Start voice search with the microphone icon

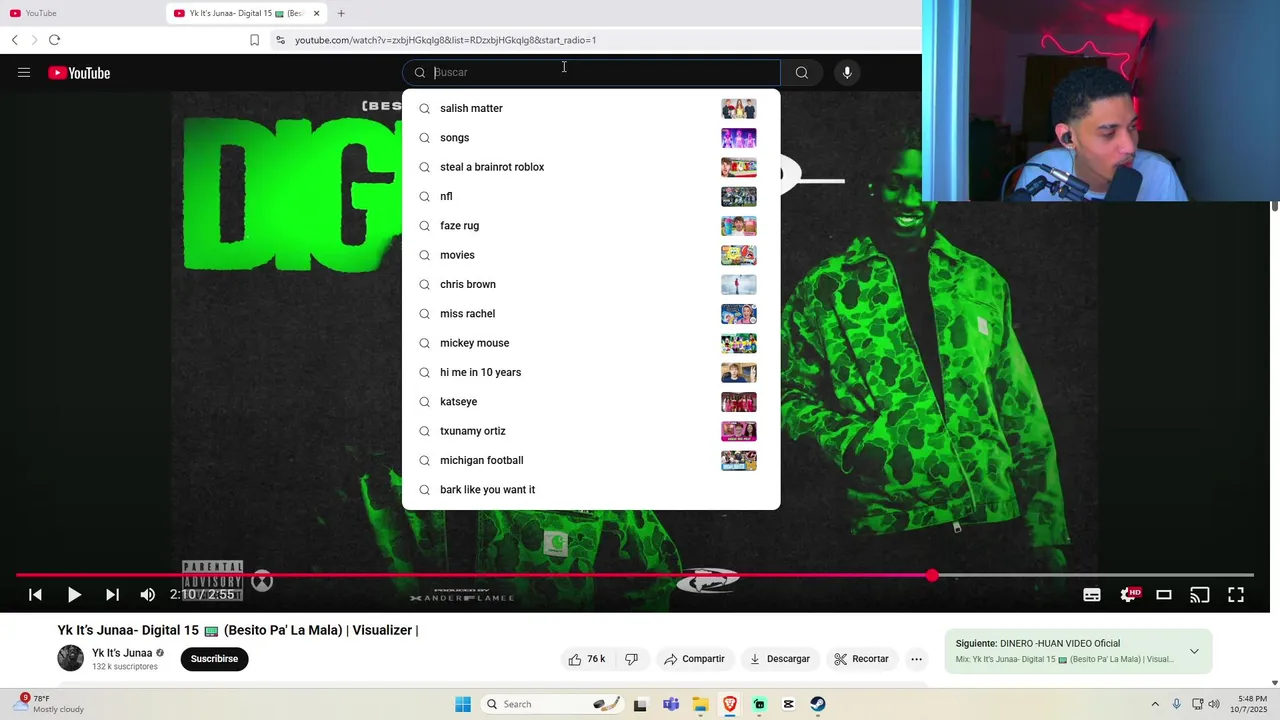(847, 72)
